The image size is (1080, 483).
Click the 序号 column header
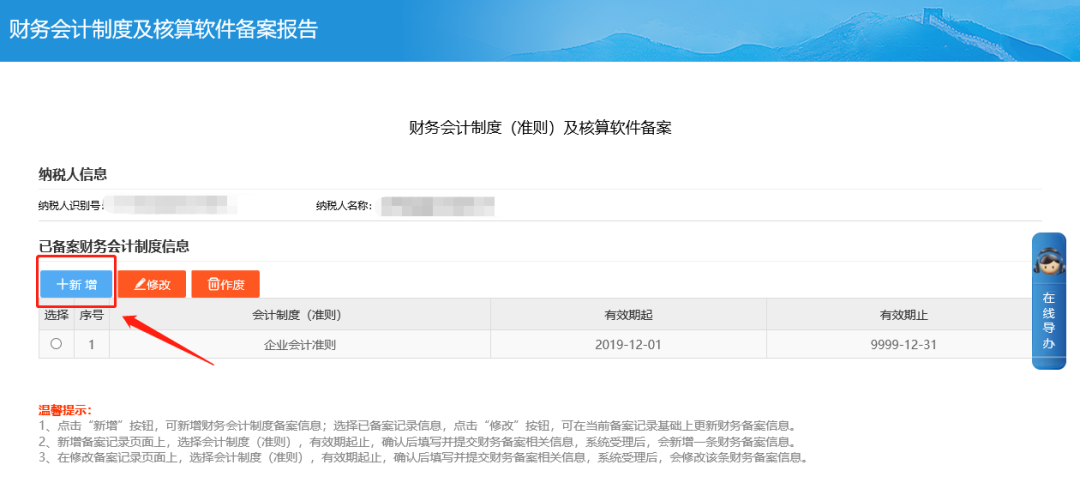[x=92, y=315]
